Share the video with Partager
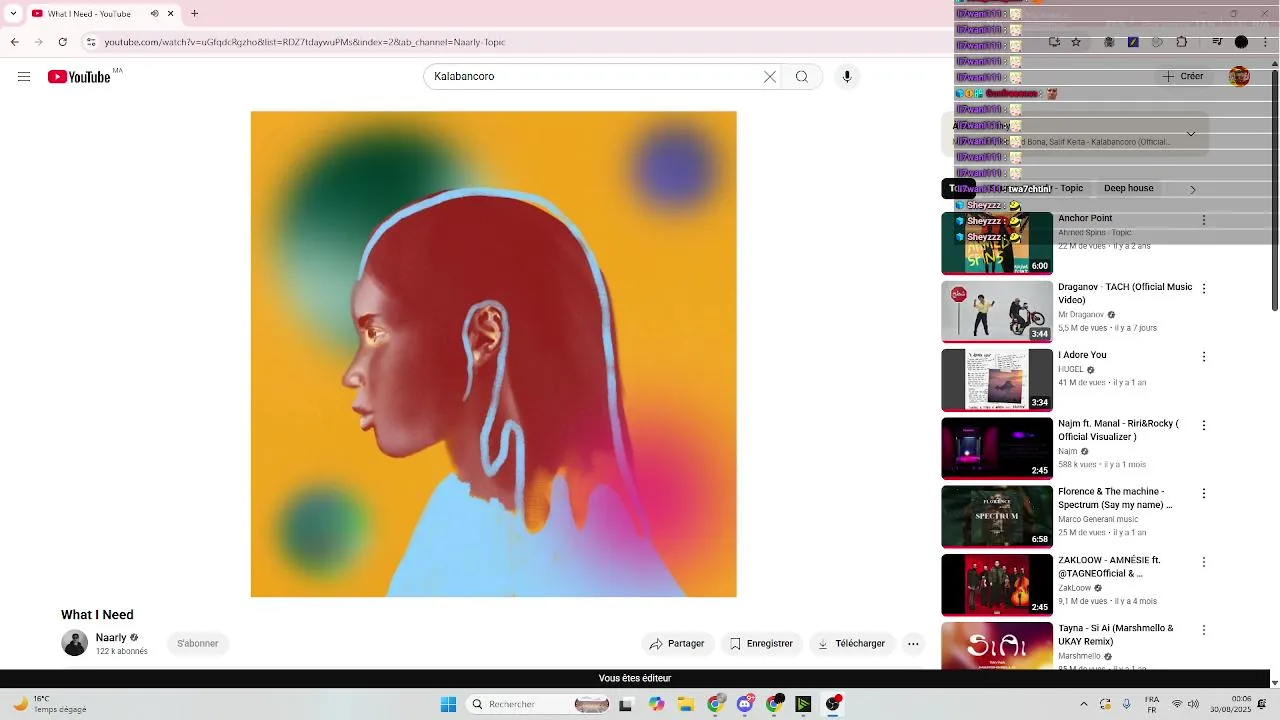The height and width of the screenshot is (720, 1280). 677,644
